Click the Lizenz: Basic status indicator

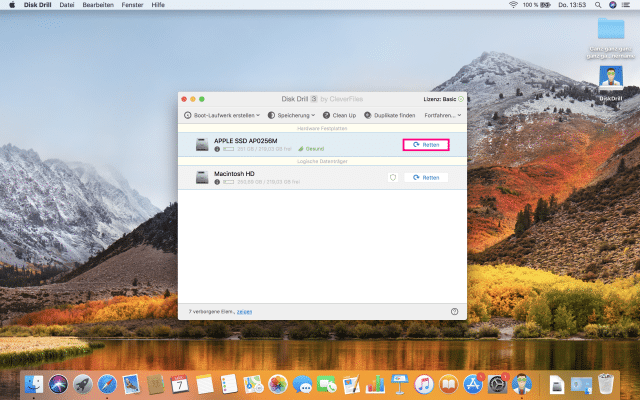(439, 99)
